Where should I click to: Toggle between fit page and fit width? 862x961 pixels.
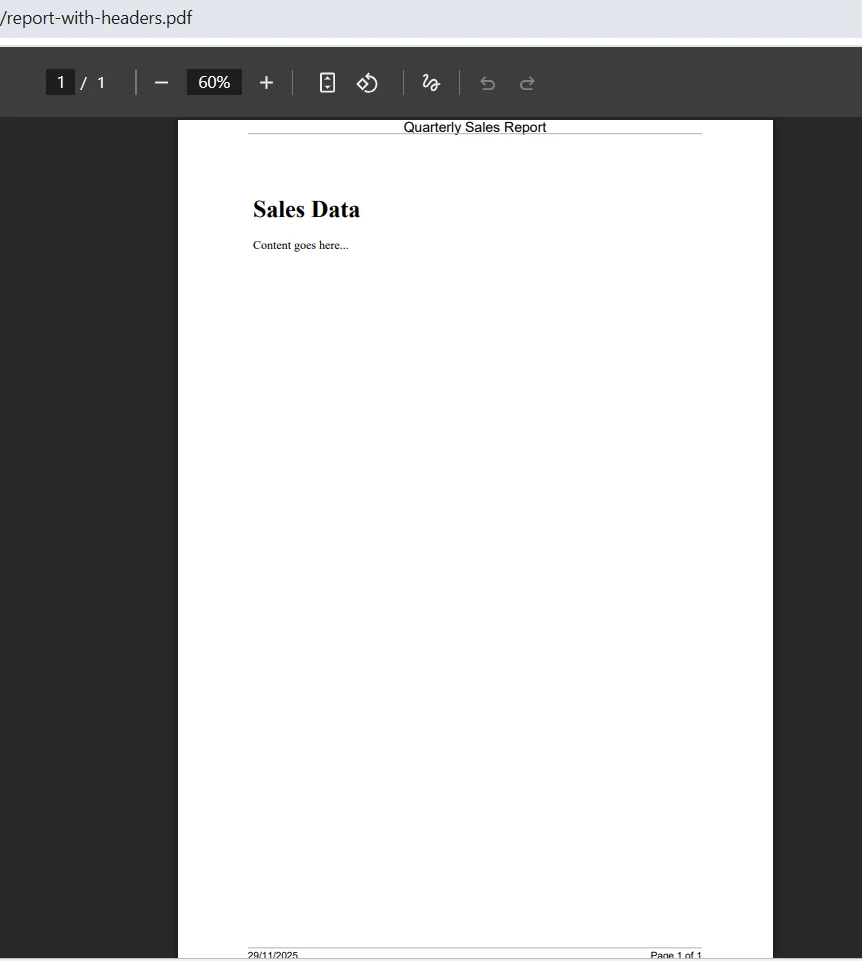[x=327, y=82]
